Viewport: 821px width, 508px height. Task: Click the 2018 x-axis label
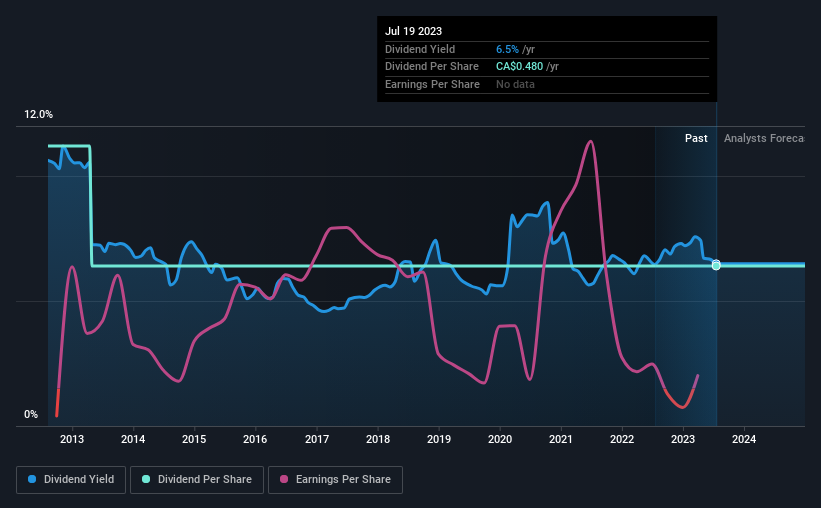[378, 439]
